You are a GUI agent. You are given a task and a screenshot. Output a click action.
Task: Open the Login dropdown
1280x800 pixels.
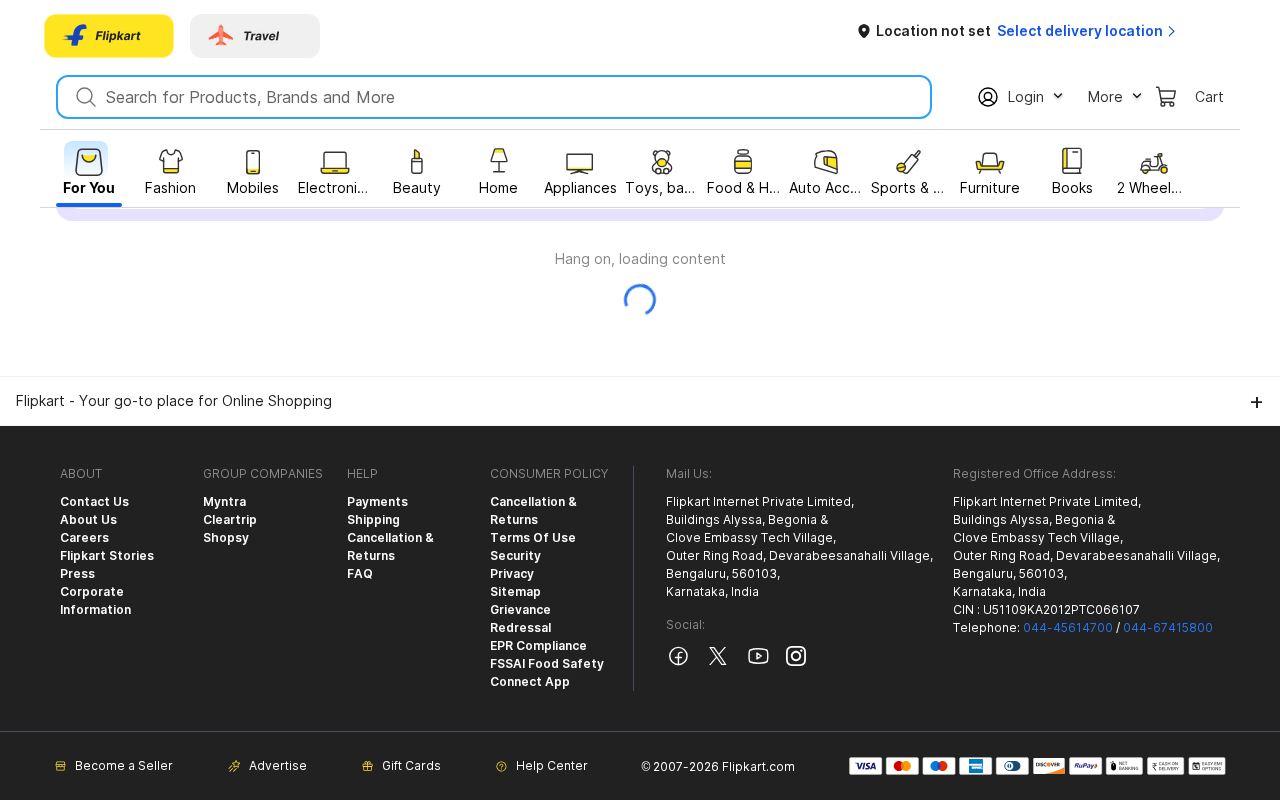(1020, 97)
